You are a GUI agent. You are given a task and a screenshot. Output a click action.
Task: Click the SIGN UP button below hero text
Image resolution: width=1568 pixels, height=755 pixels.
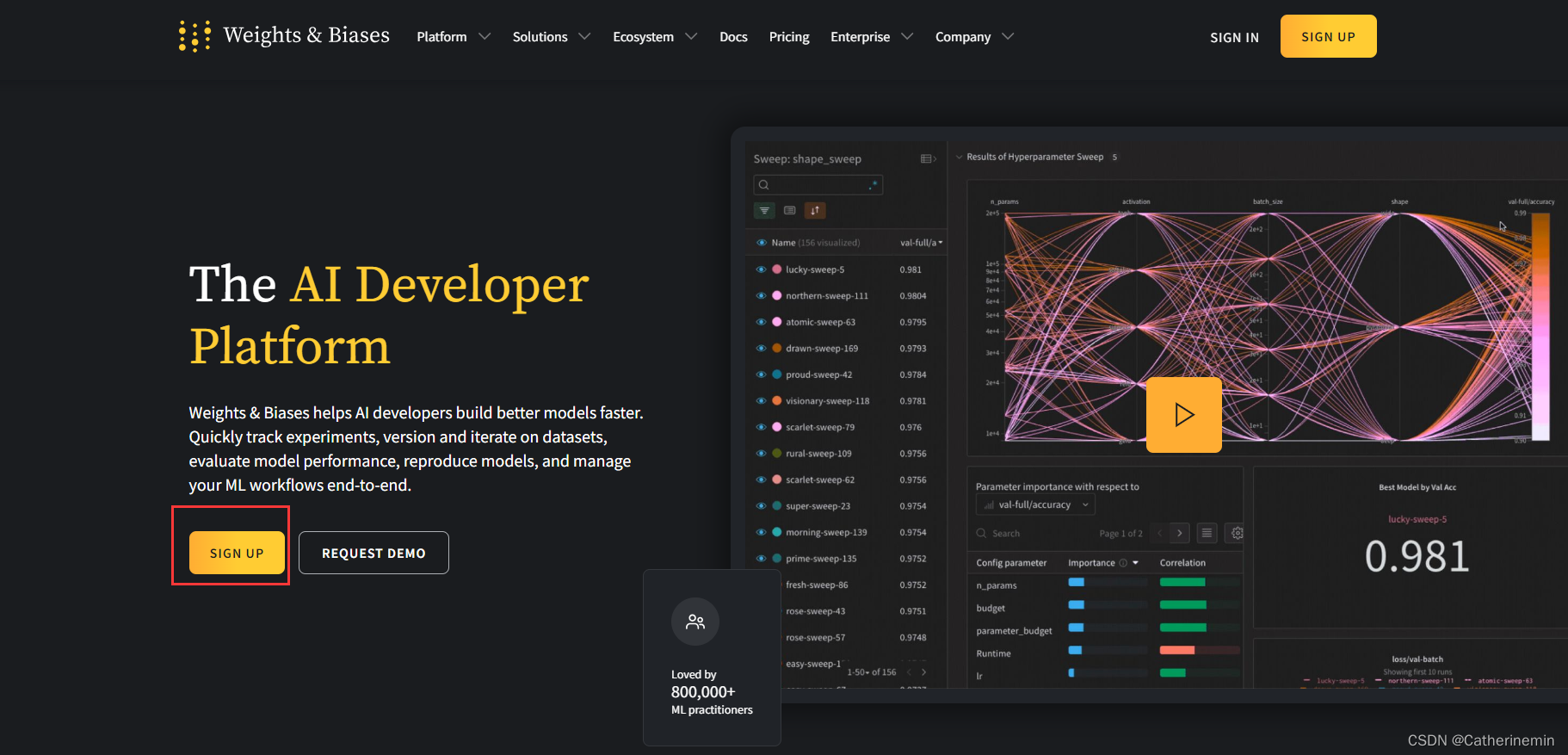(x=237, y=553)
